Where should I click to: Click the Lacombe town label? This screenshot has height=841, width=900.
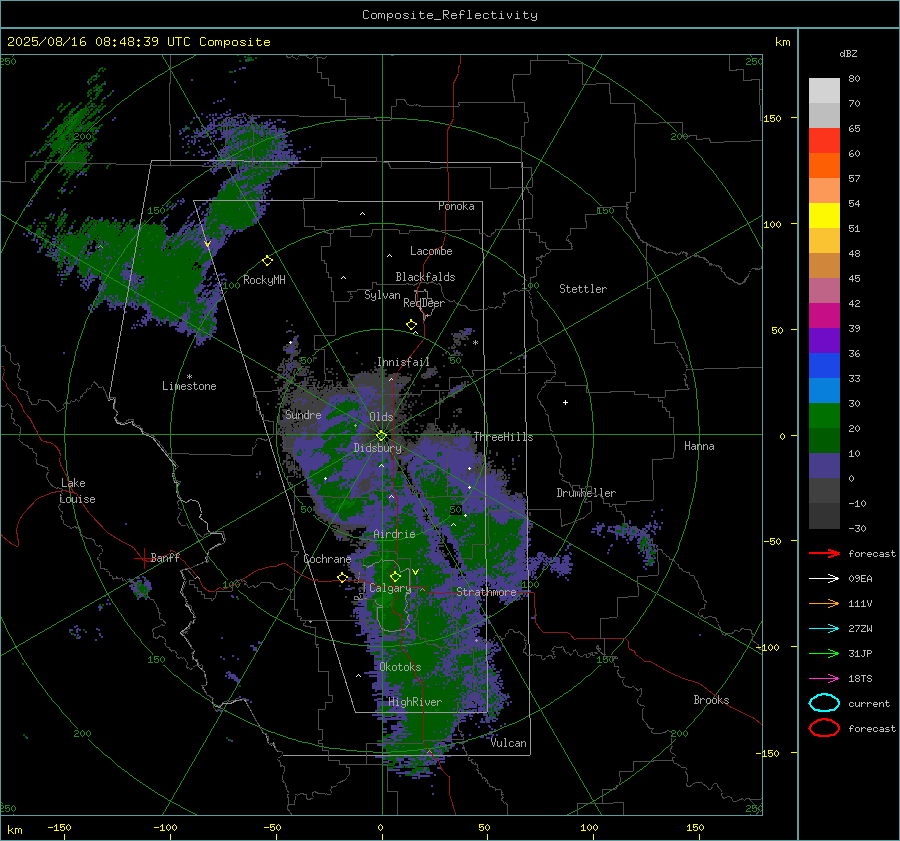431,251
